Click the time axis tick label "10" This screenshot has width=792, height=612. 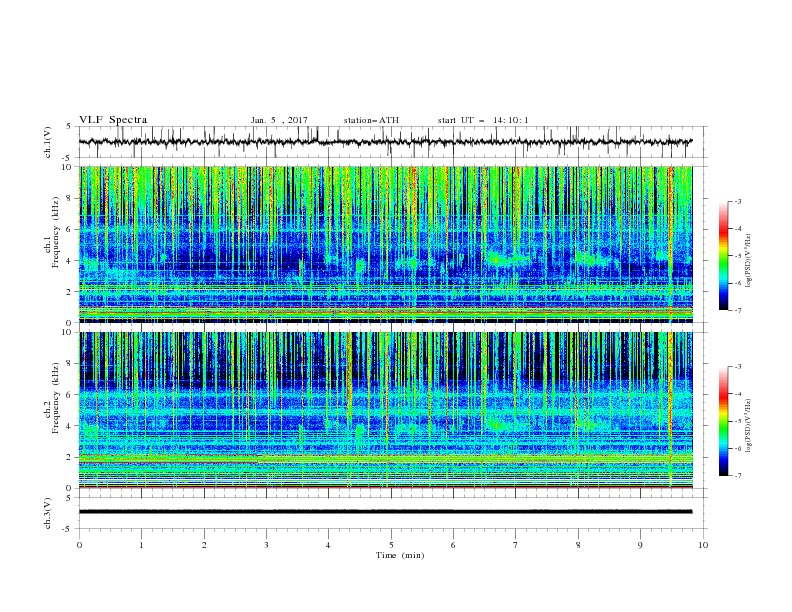coord(703,545)
